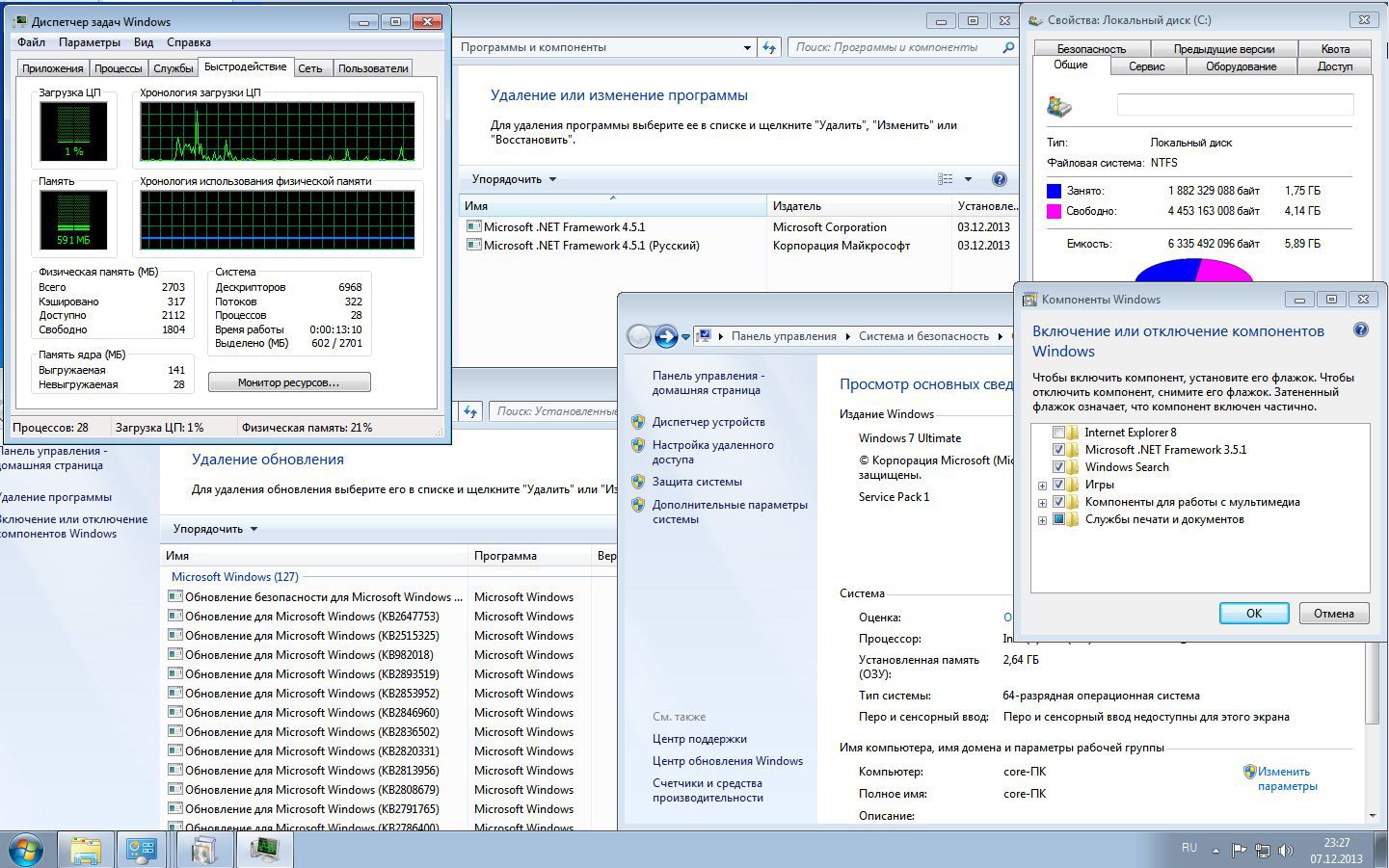Viewport: 1389px width, 868px height.
Task: Toggle Службы печати и документов checkbox
Action: [x=1058, y=519]
